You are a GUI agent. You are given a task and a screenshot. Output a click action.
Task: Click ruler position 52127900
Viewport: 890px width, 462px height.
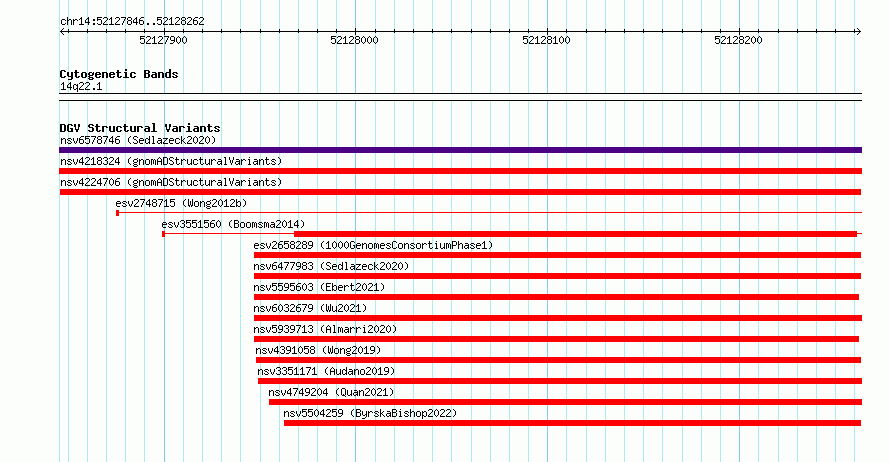tap(163, 40)
